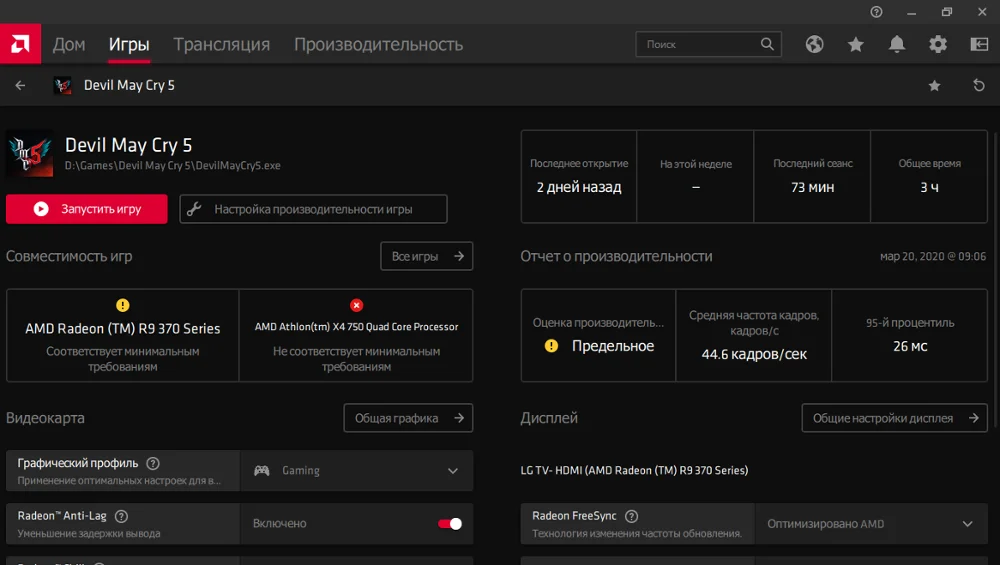Click the Все игры button
This screenshot has height=565, width=1000.
coord(427,256)
